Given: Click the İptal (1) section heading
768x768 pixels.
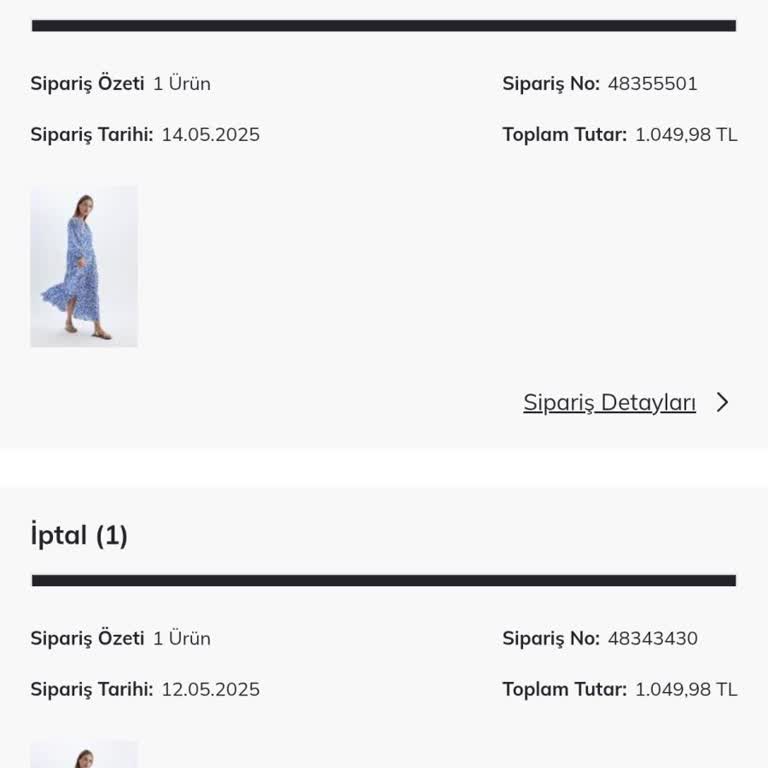Looking at the screenshot, I should point(79,536).
